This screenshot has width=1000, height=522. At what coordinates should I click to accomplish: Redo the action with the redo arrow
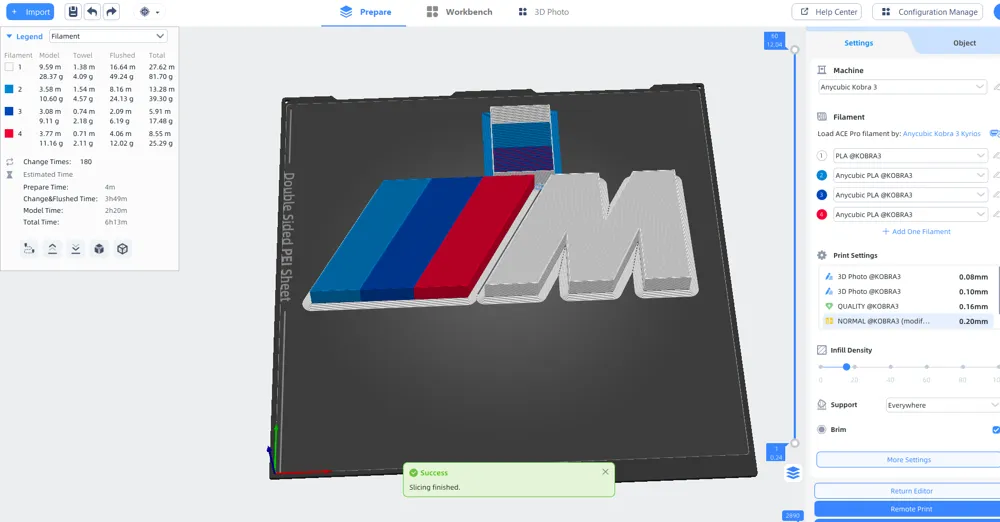pyautogui.click(x=112, y=11)
